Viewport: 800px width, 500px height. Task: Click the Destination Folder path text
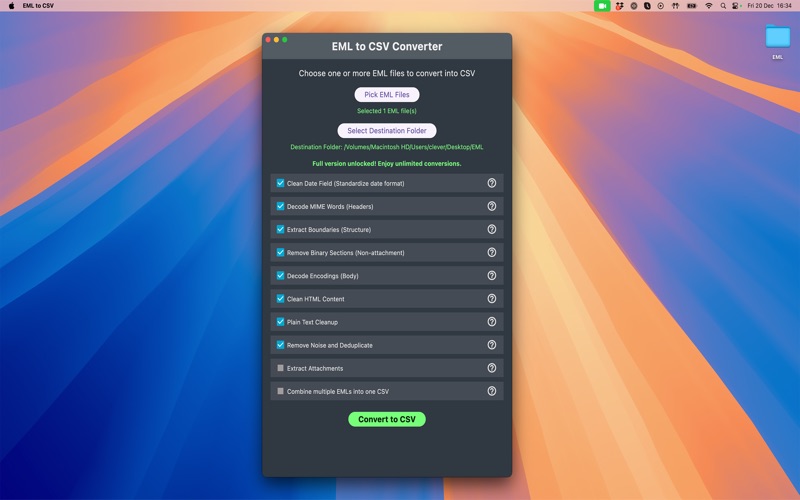point(387,147)
